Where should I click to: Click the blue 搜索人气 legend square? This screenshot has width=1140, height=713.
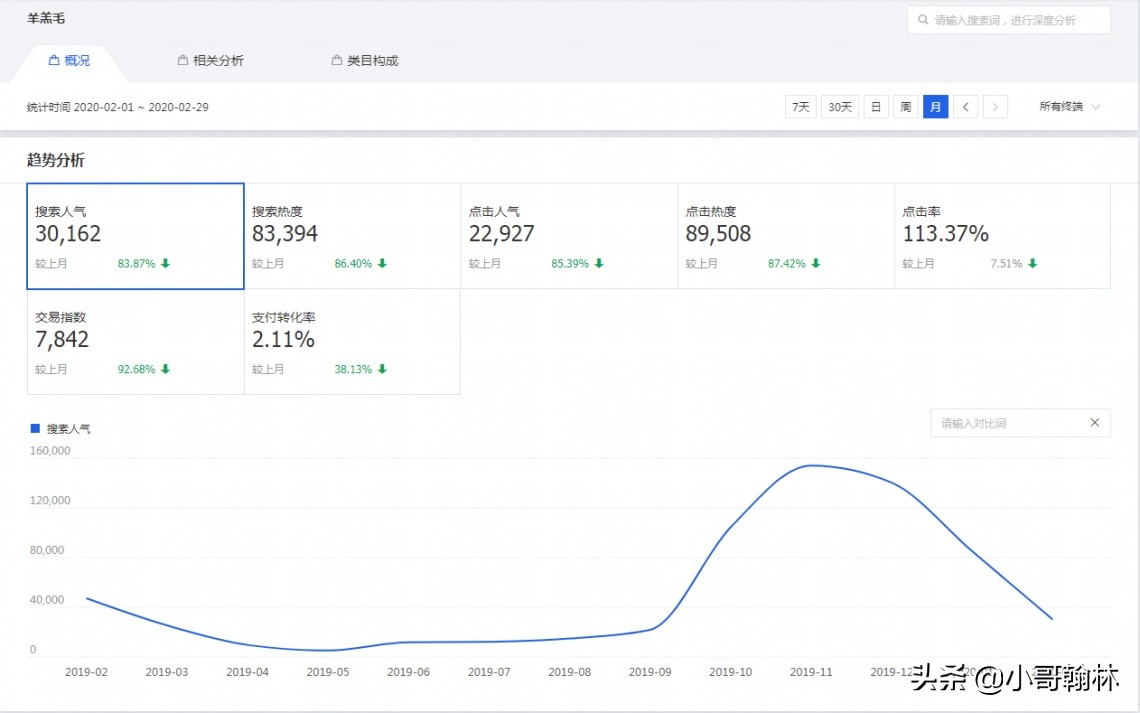coord(36,428)
